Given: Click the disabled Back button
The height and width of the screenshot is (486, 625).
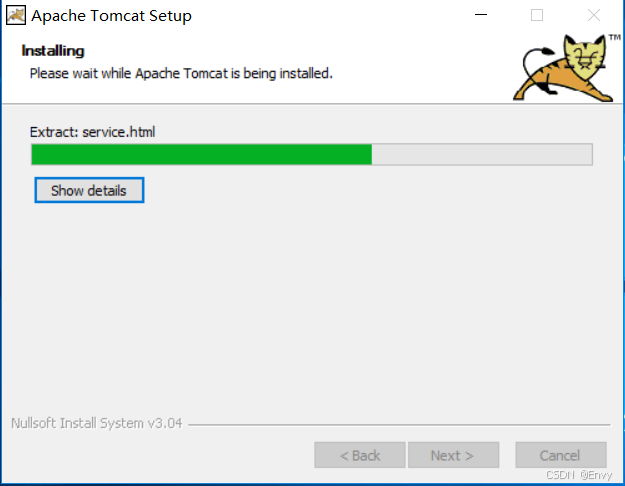Looking at the screenshot, I should [360, 455].
